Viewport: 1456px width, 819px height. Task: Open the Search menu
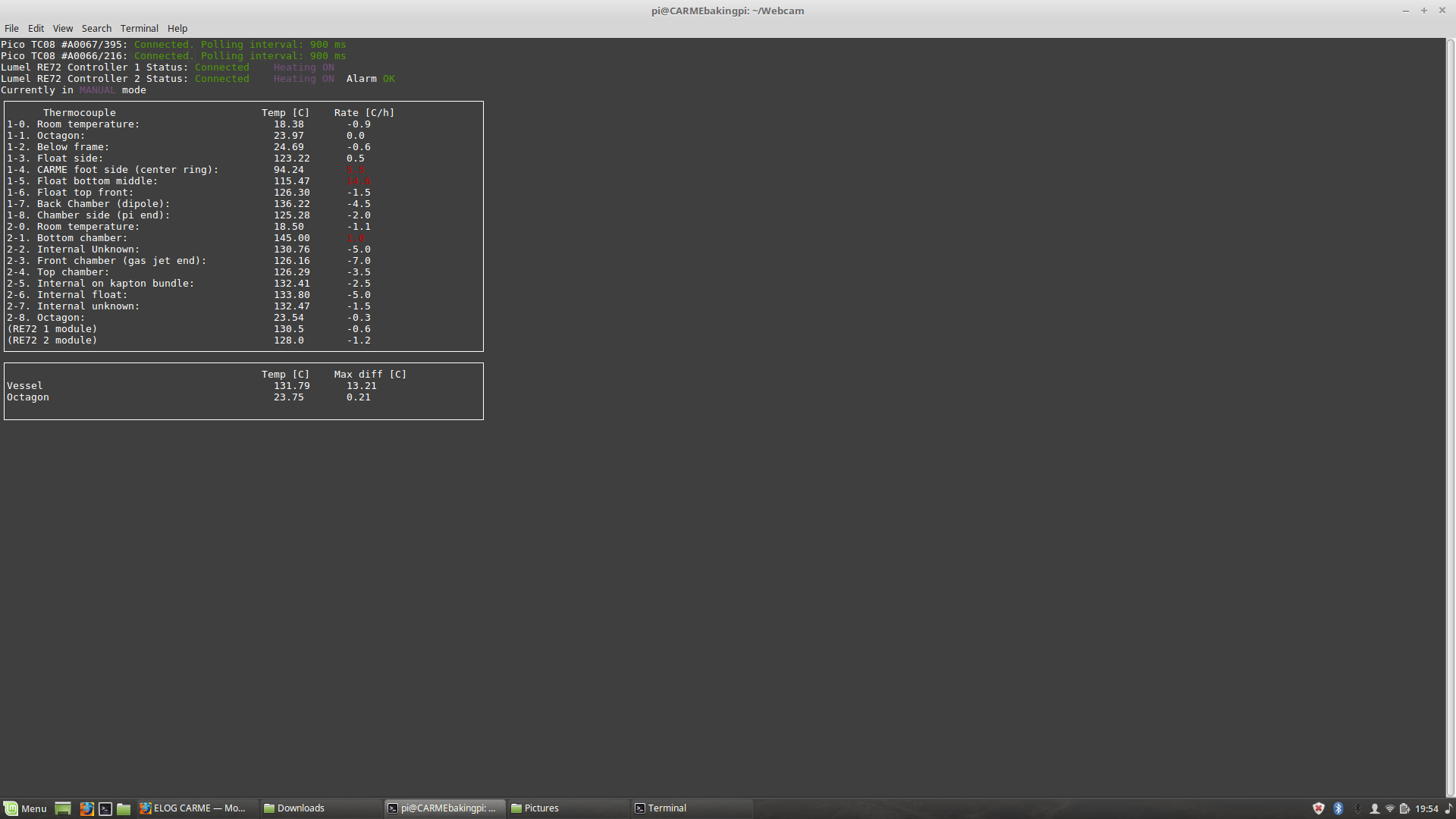tap(96, 28)
